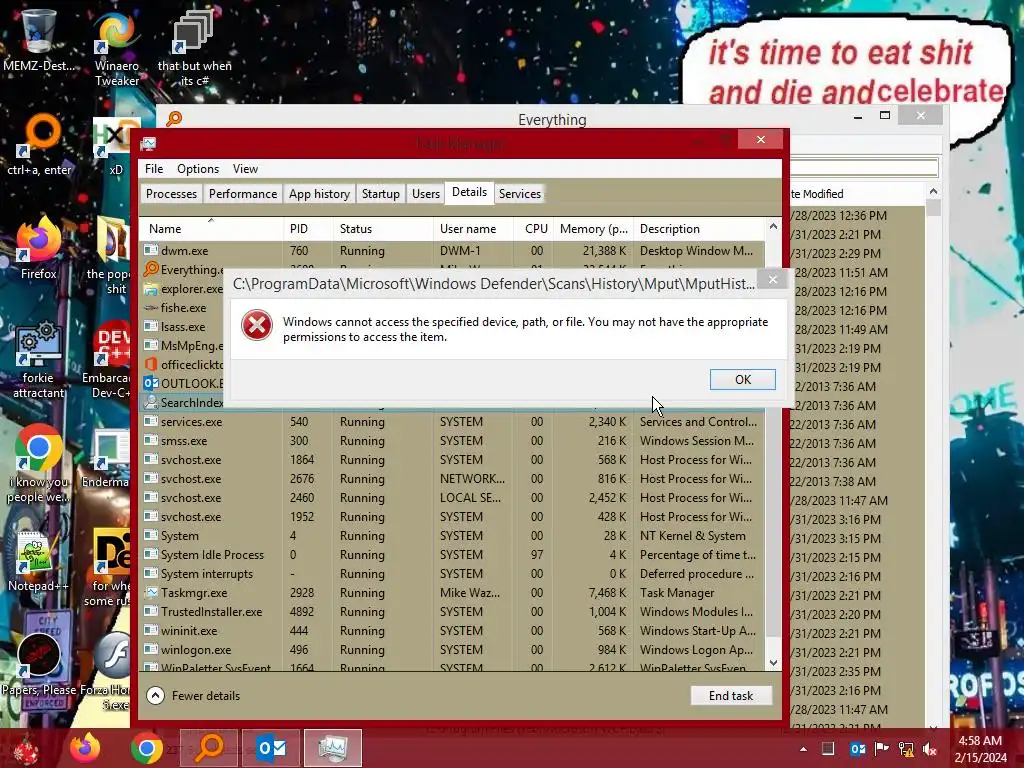Open the File menu in Task Manager
This screenshot has width=1024, height=768.
coord(154,168)
